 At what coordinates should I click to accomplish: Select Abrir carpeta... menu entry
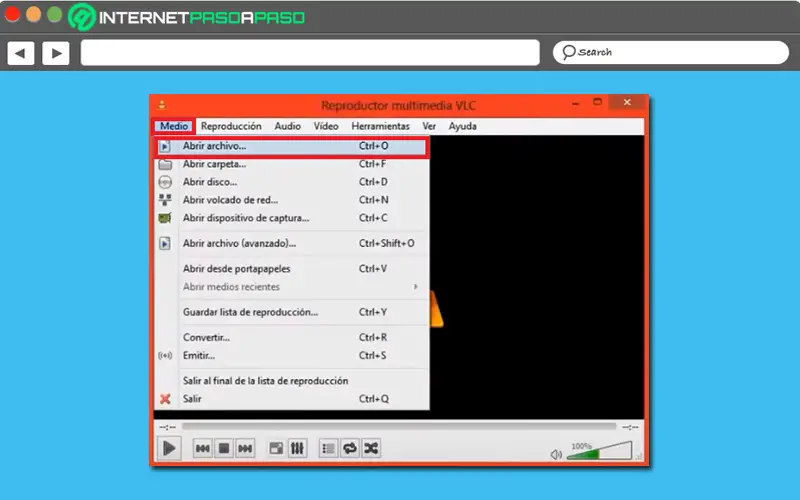[291, 164]
